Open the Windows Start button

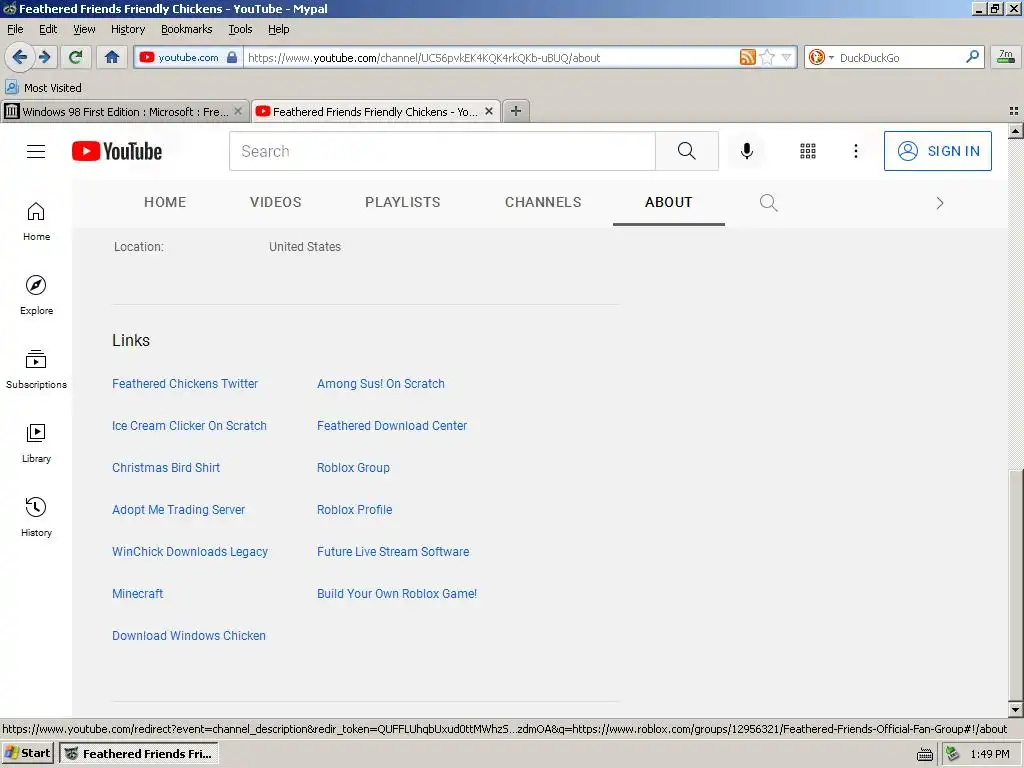coord(28,754)
